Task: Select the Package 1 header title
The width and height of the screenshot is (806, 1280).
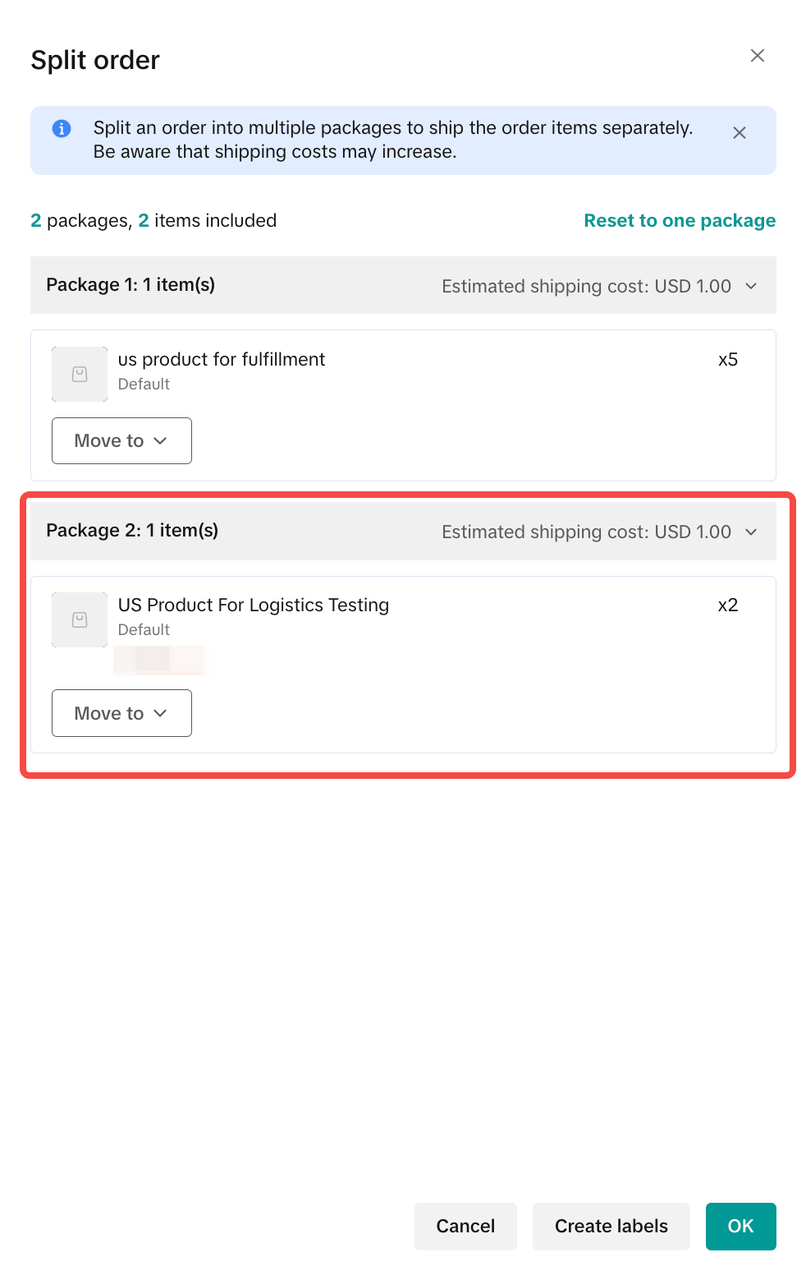Action: click(x=130, y=285)
